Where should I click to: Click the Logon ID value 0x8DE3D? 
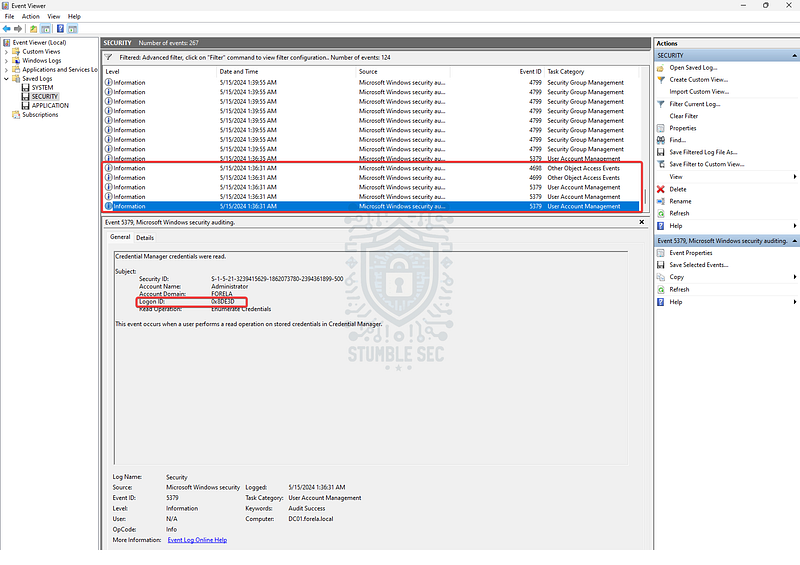click(x=222, y=302)
